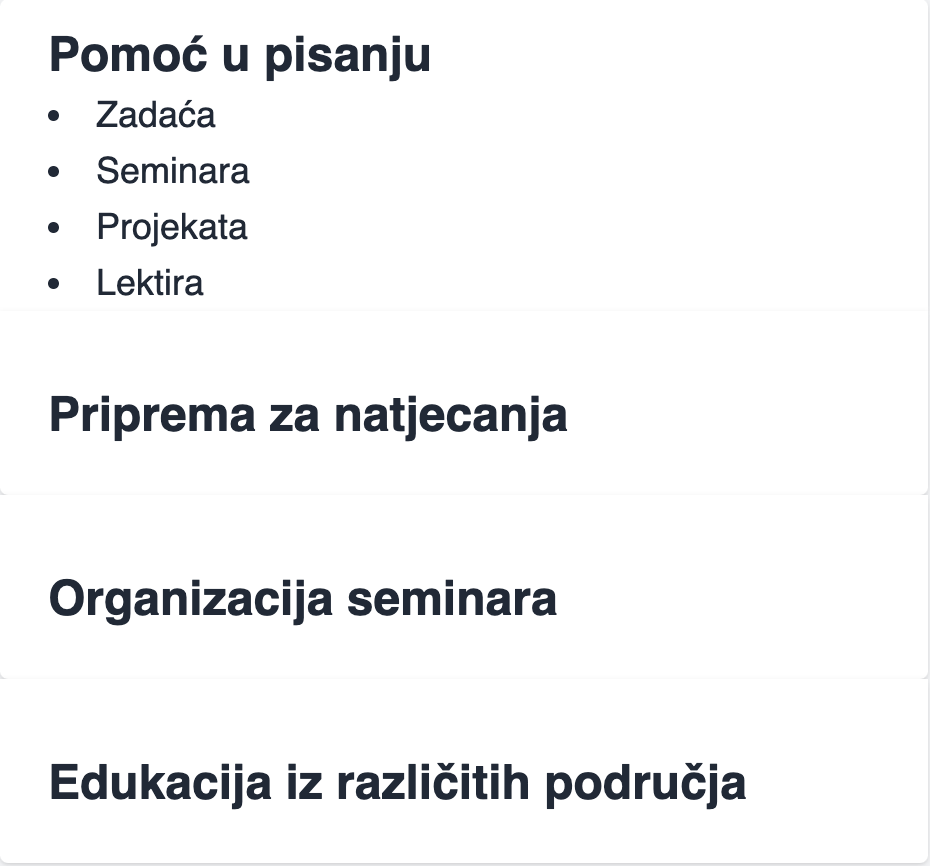Choose the Lektira list entry

(x=149, y=283)
